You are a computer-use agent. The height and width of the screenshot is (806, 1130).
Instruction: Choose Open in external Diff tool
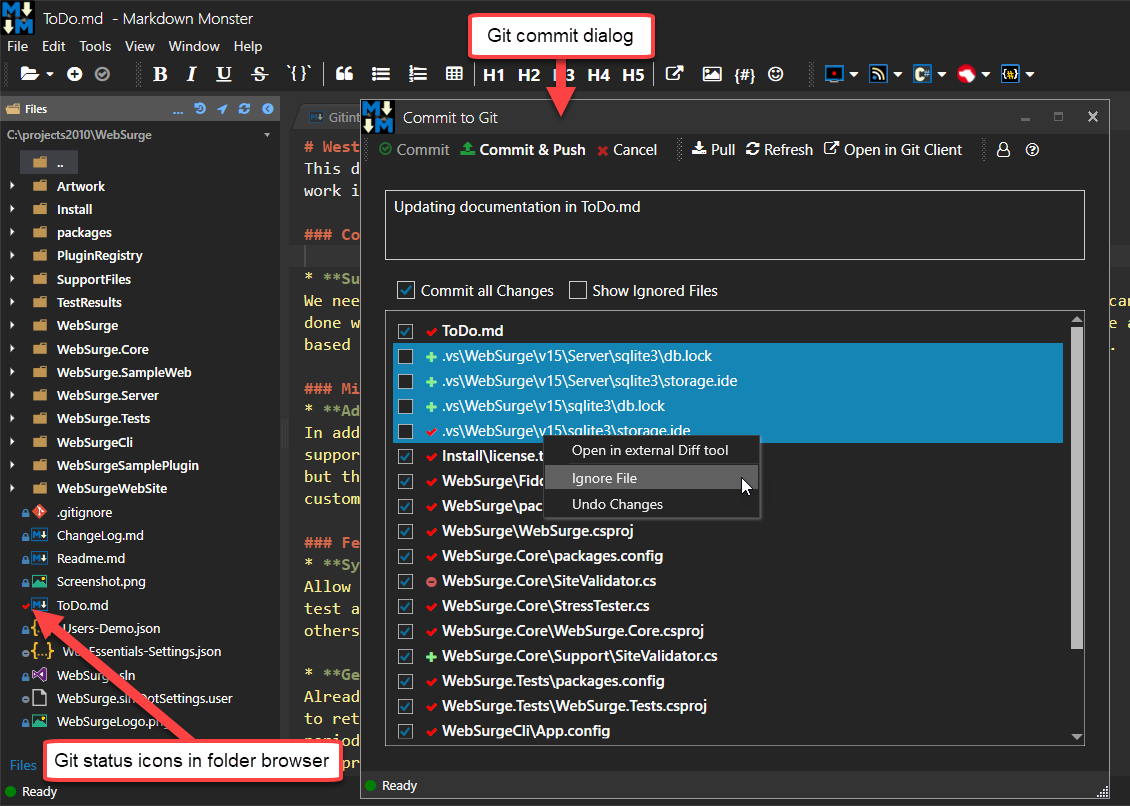click(x=651, y=451)
